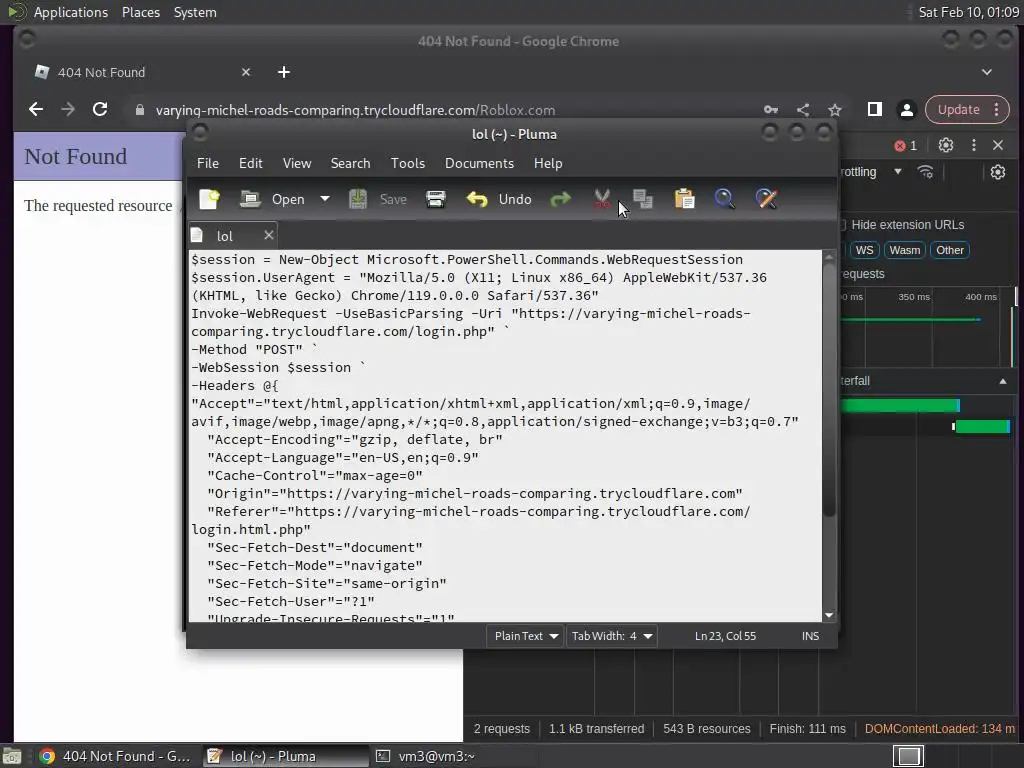
Task: Open DevTools more options menu
Action: tap(974, 145)
